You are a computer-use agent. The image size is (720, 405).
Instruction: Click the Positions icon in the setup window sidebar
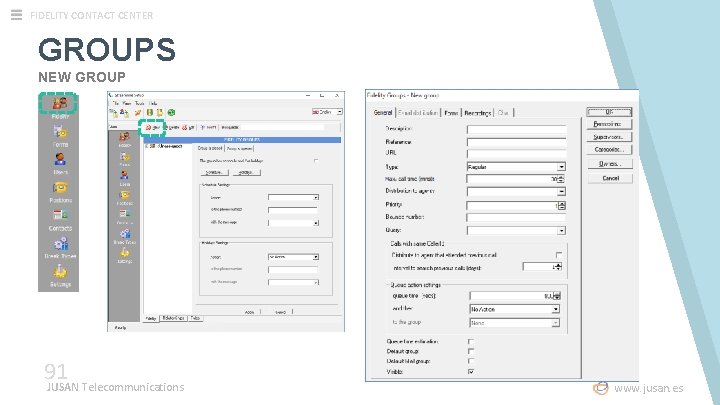click(124, 195)
